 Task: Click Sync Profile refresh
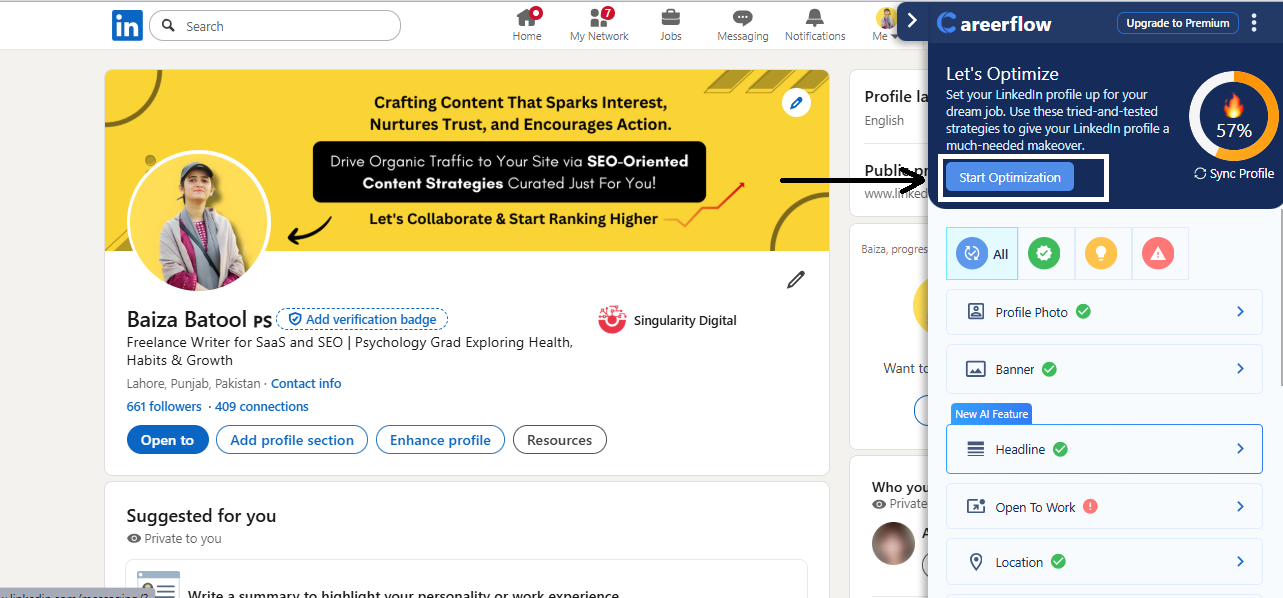(x=1234, y=173)
